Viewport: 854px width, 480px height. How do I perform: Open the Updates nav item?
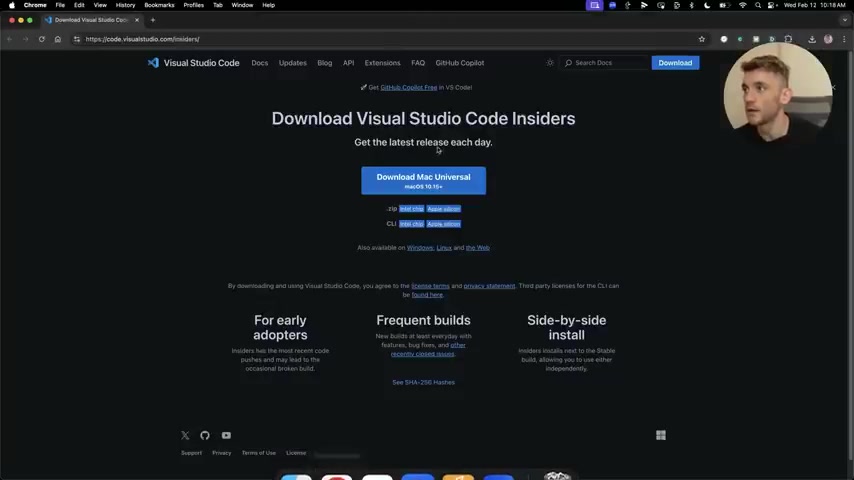coord(292,63)
